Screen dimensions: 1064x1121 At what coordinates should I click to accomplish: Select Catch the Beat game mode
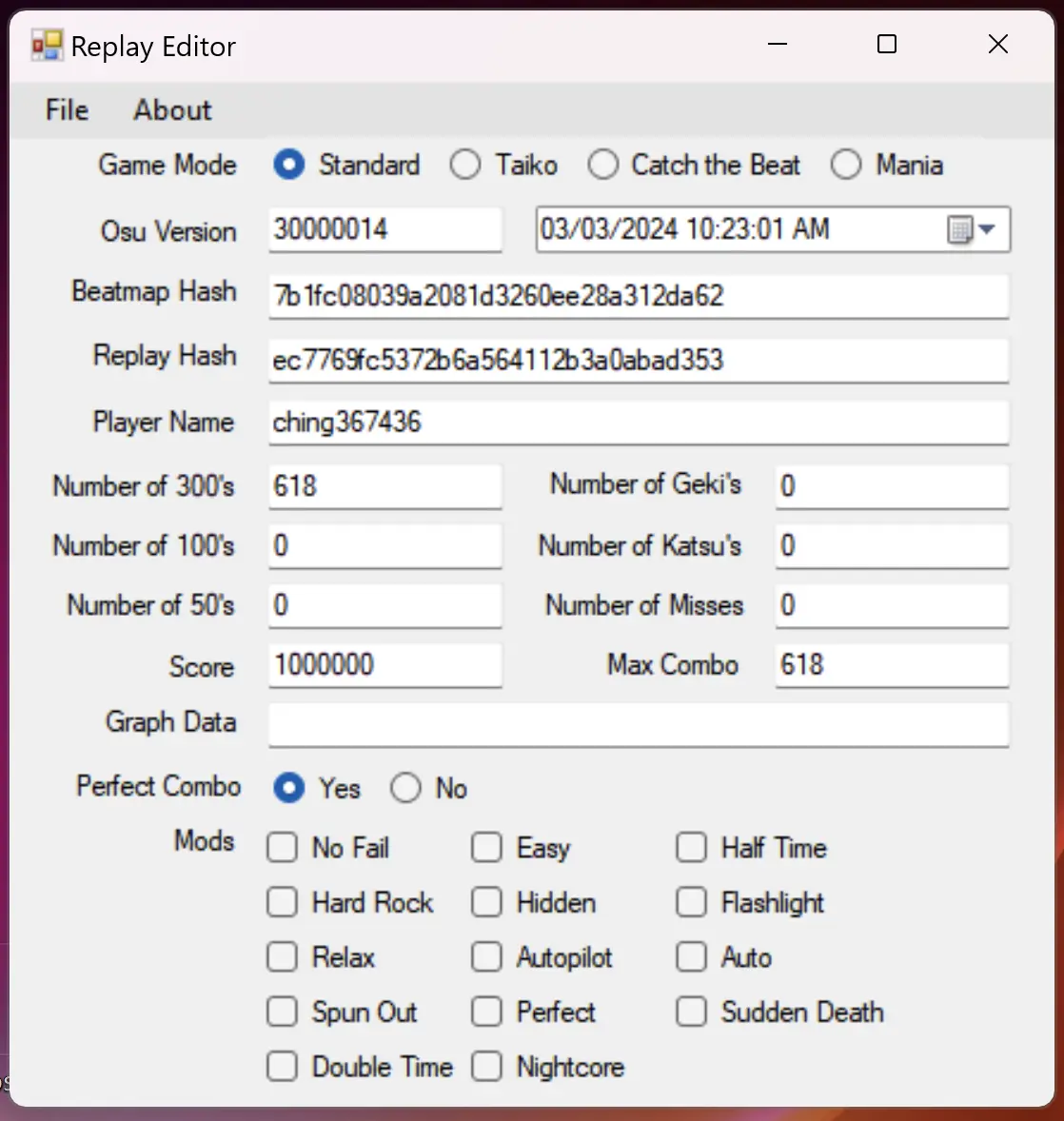602,165
